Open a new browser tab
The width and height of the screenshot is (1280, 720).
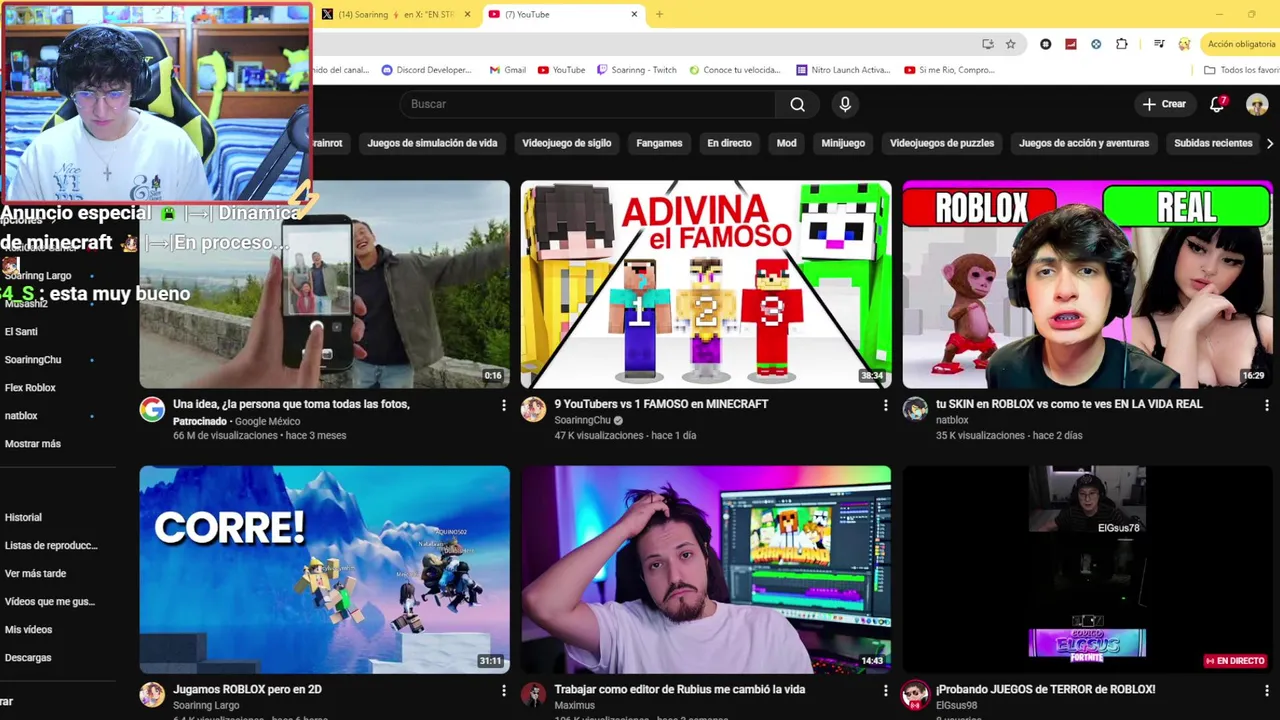659,14
